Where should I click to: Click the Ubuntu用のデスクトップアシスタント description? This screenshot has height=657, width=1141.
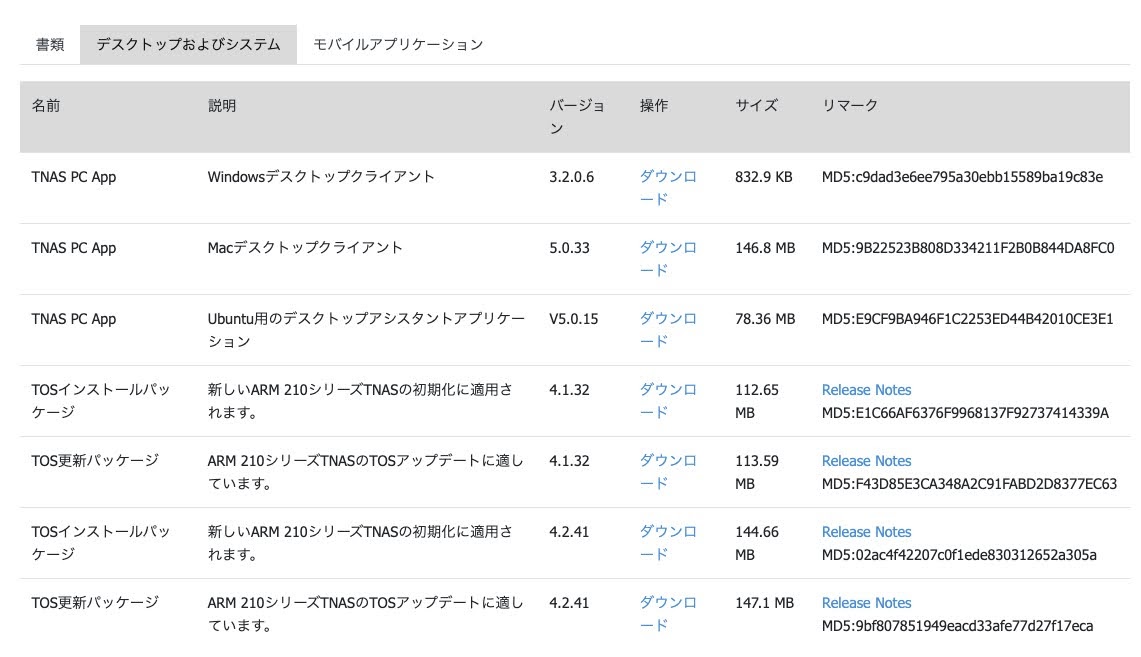(x=366, y=330)
